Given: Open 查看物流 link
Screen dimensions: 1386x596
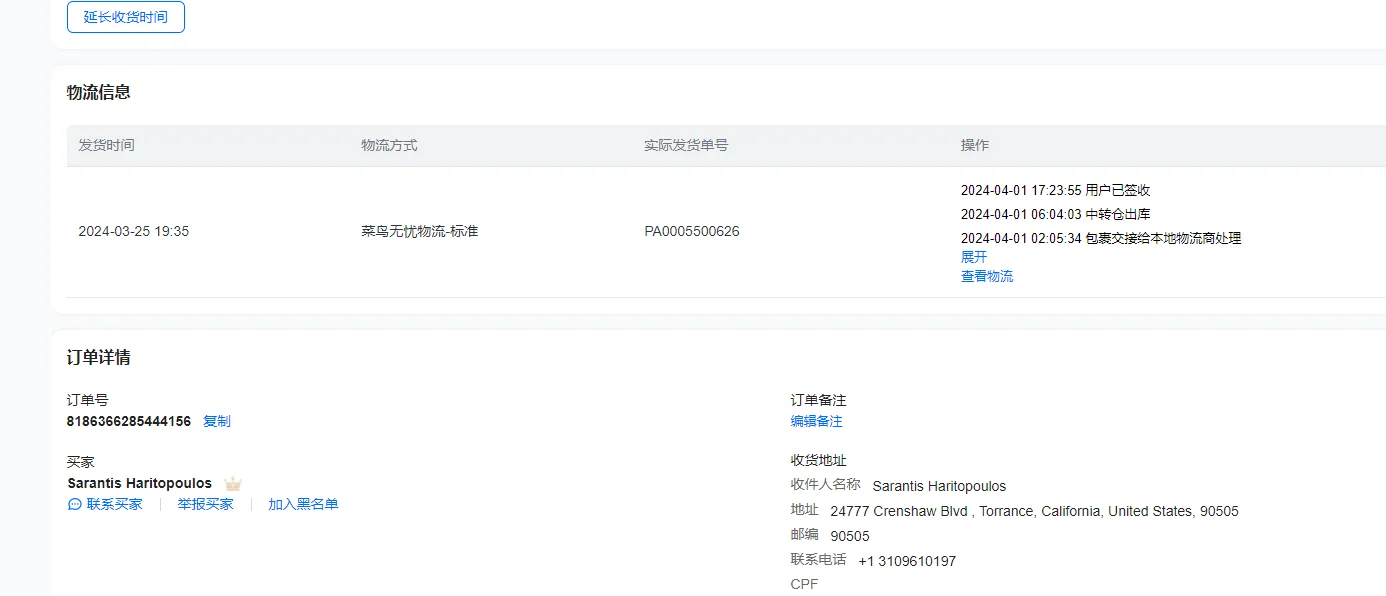Looking at the screenshot, I should click(987, 276).
